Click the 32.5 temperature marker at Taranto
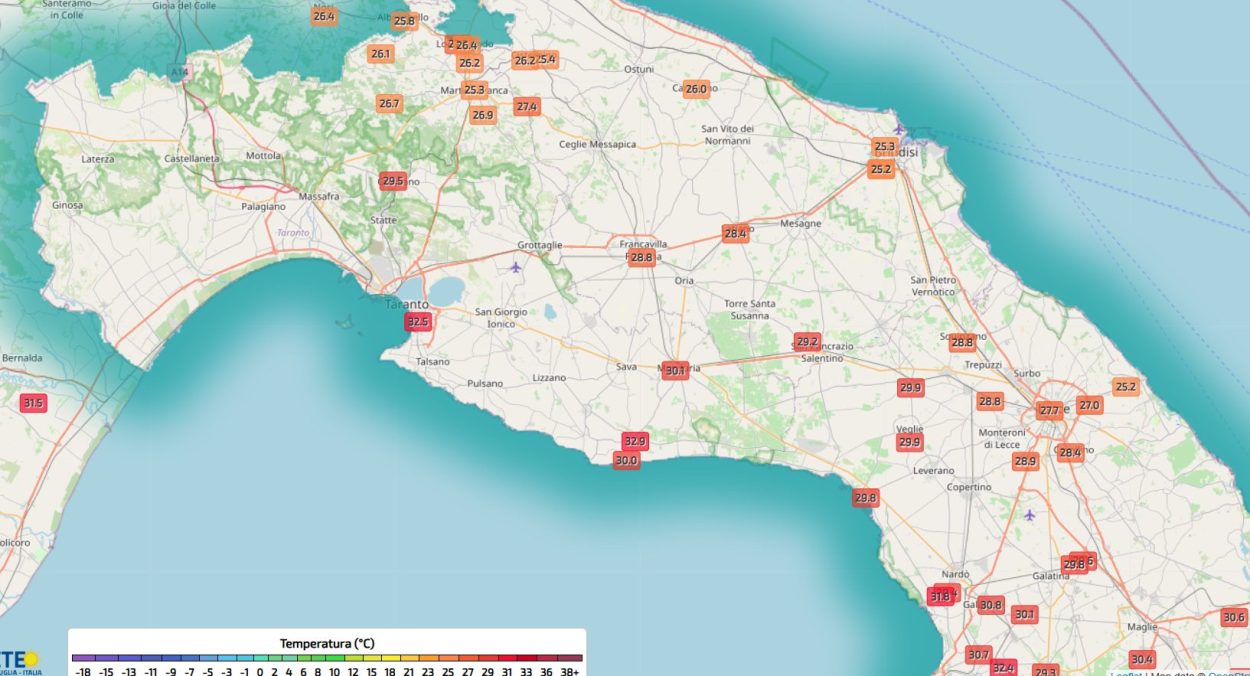The width and height of the screenshot is (1250, 676). point(417,322)
